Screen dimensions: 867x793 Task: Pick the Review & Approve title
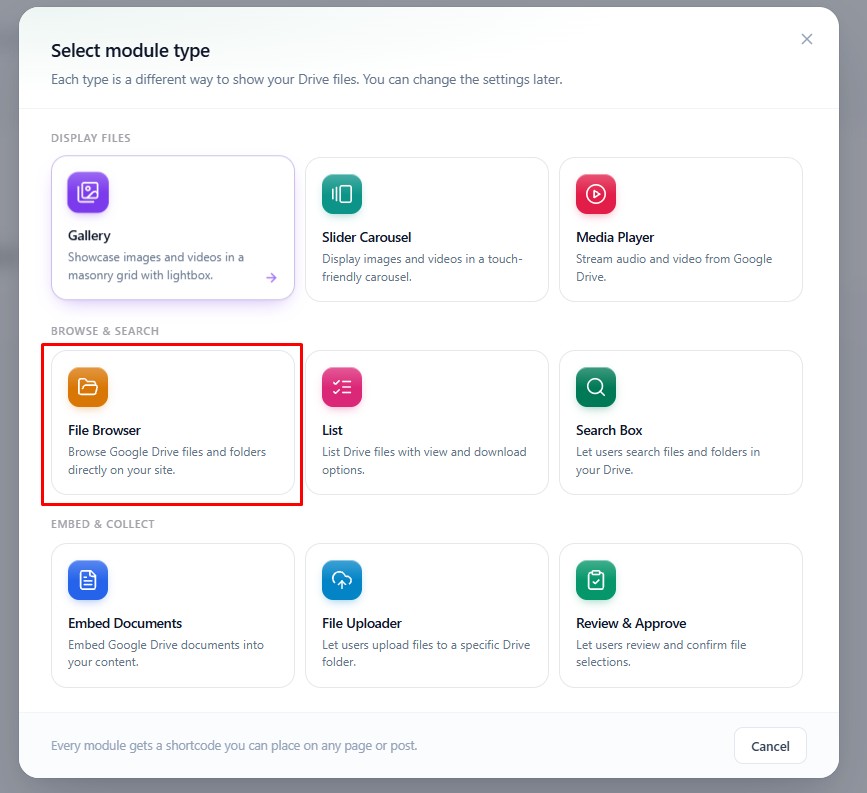click(x=631, y=623)
